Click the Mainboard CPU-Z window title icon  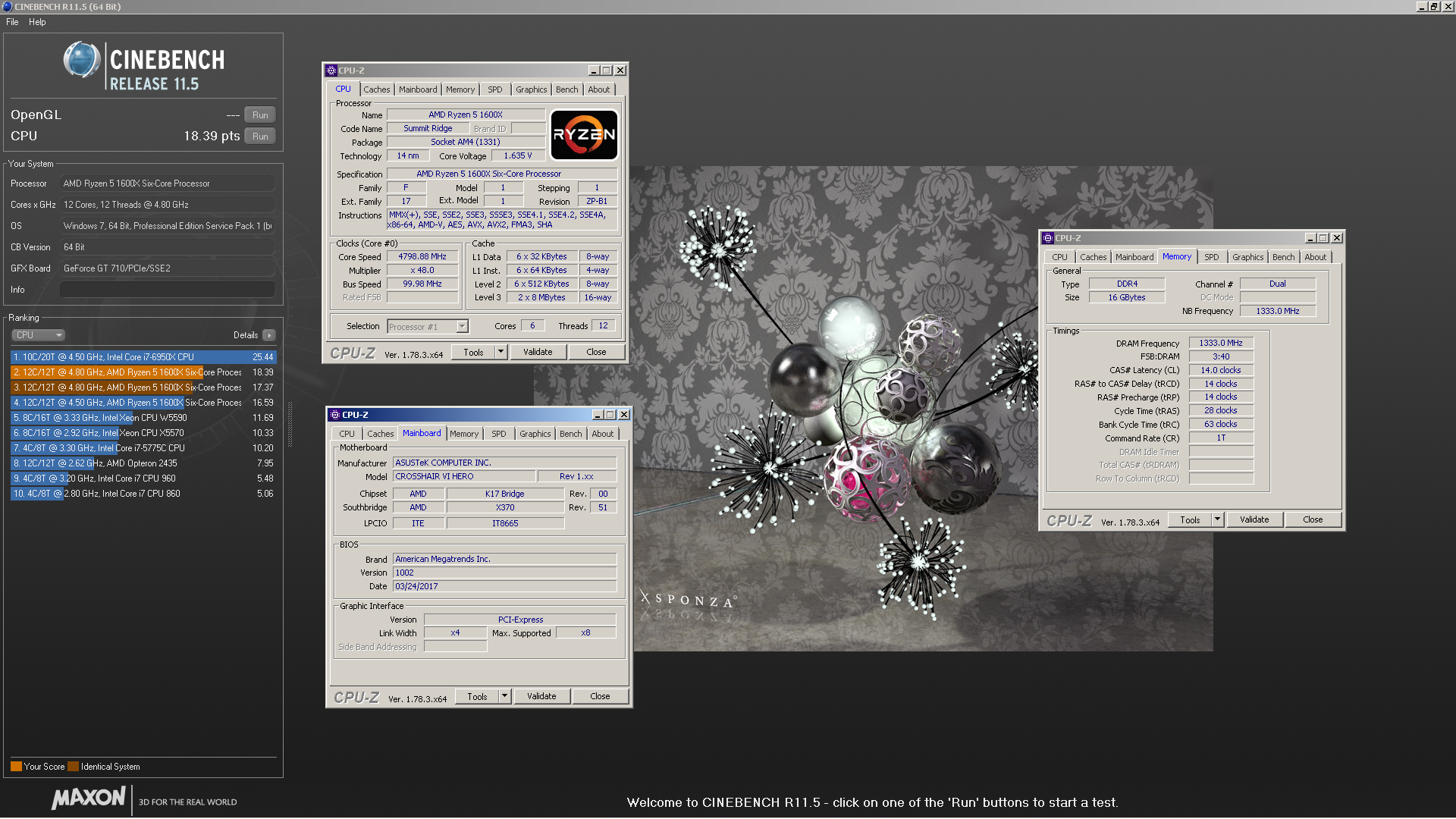(x=335, y=415)
